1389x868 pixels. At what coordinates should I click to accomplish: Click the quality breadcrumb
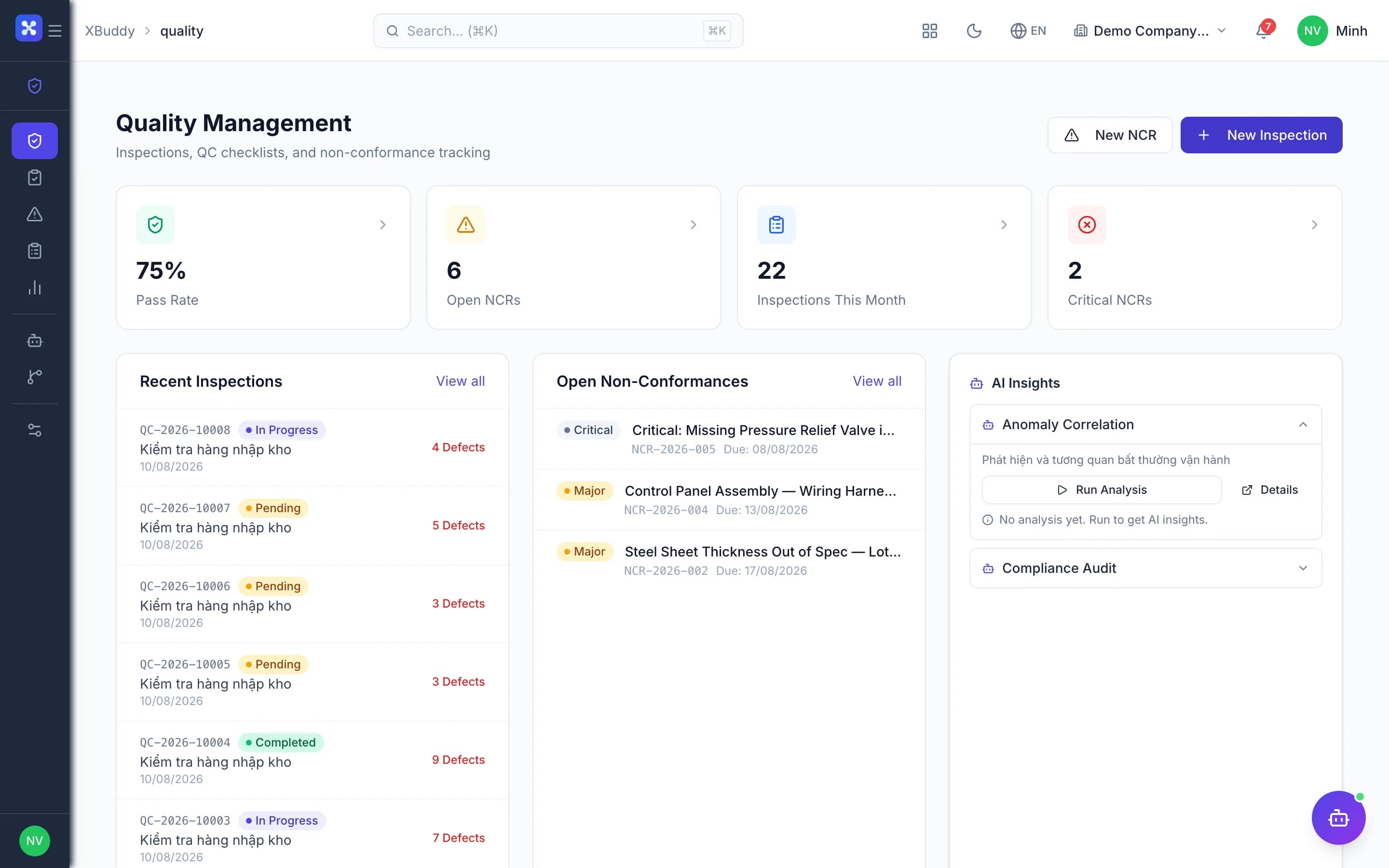[x=181, y=30]
